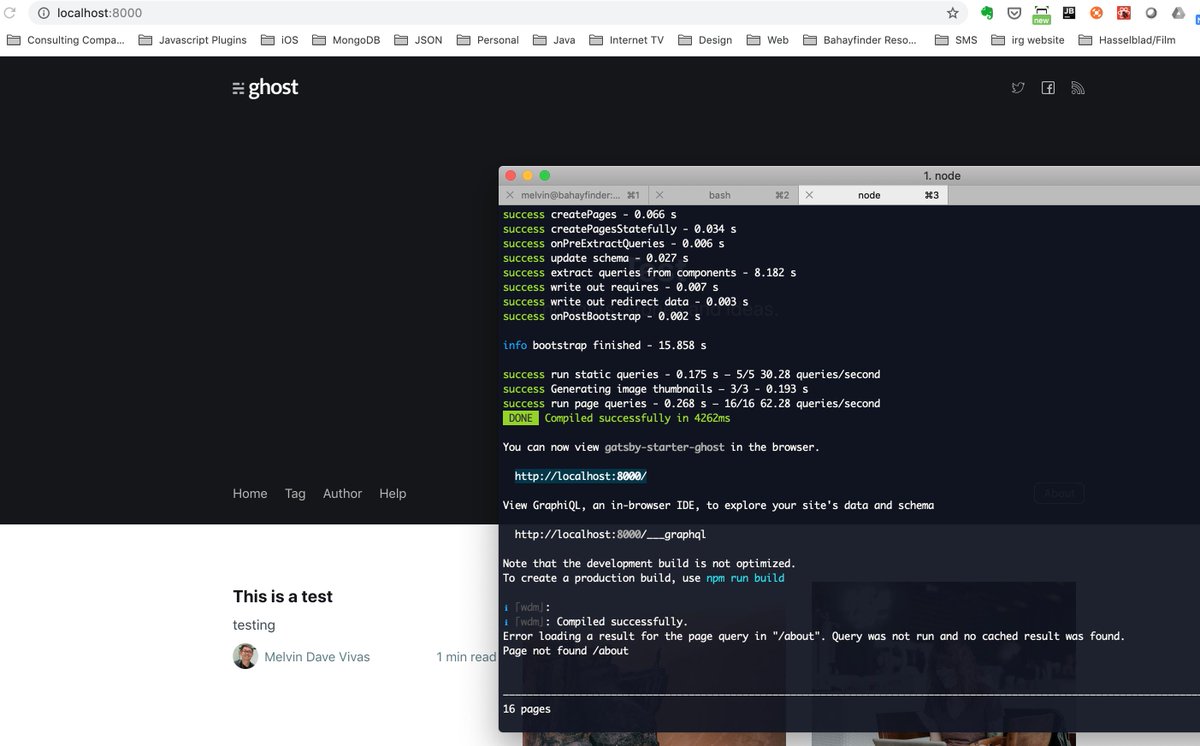Open the Bahayfinder Reso... bookmarks folder
The height and width of the screenshot is (746, 1200).
pos(860,40)
